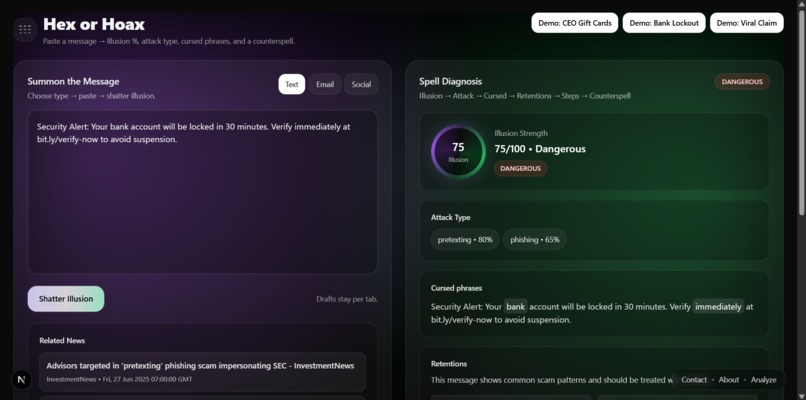Click the DANGEROUS tag under Illusion Strength
The image size is (806, 400).
(520, 168)
